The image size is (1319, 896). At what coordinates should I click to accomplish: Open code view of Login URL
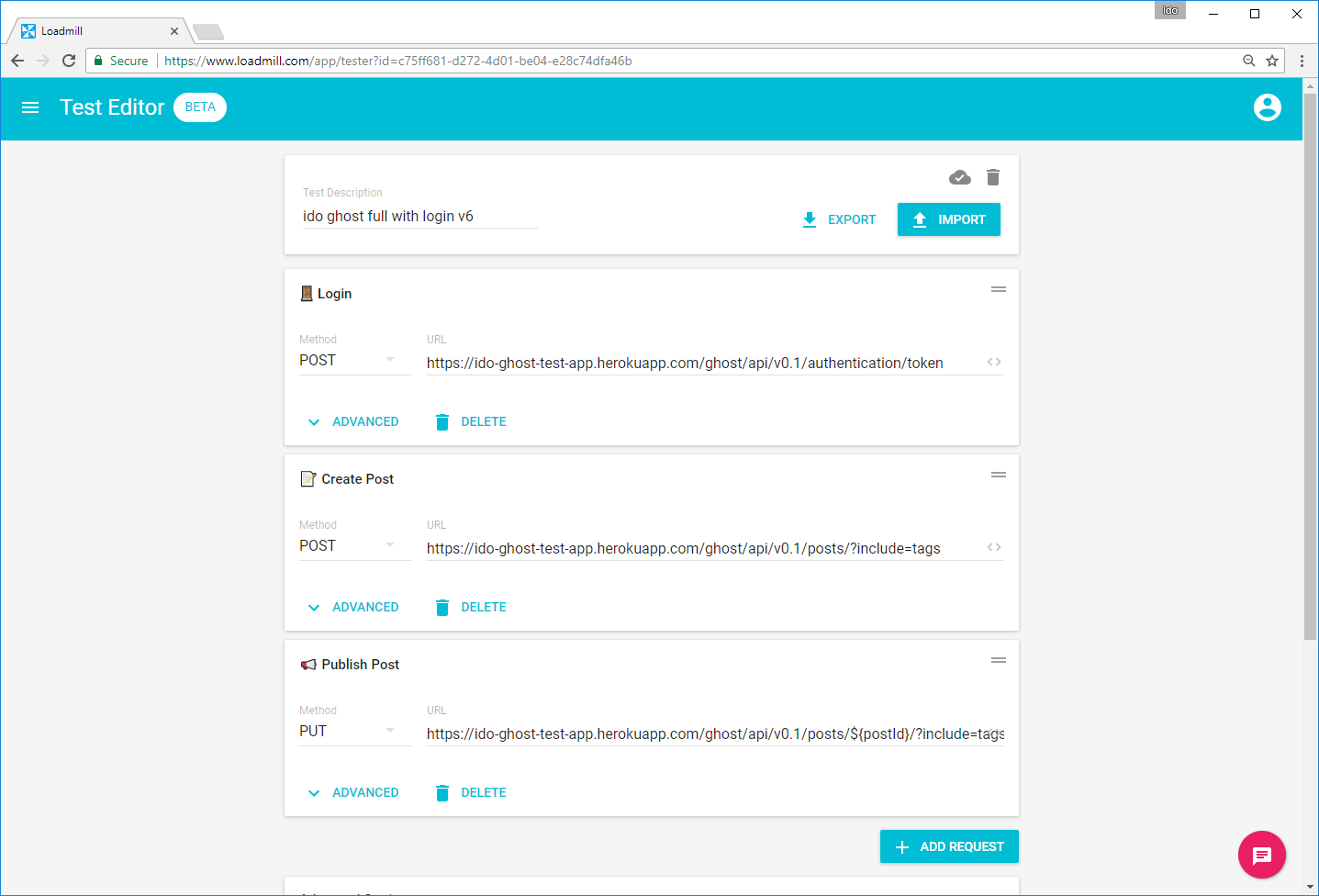[x=994, y=362]
